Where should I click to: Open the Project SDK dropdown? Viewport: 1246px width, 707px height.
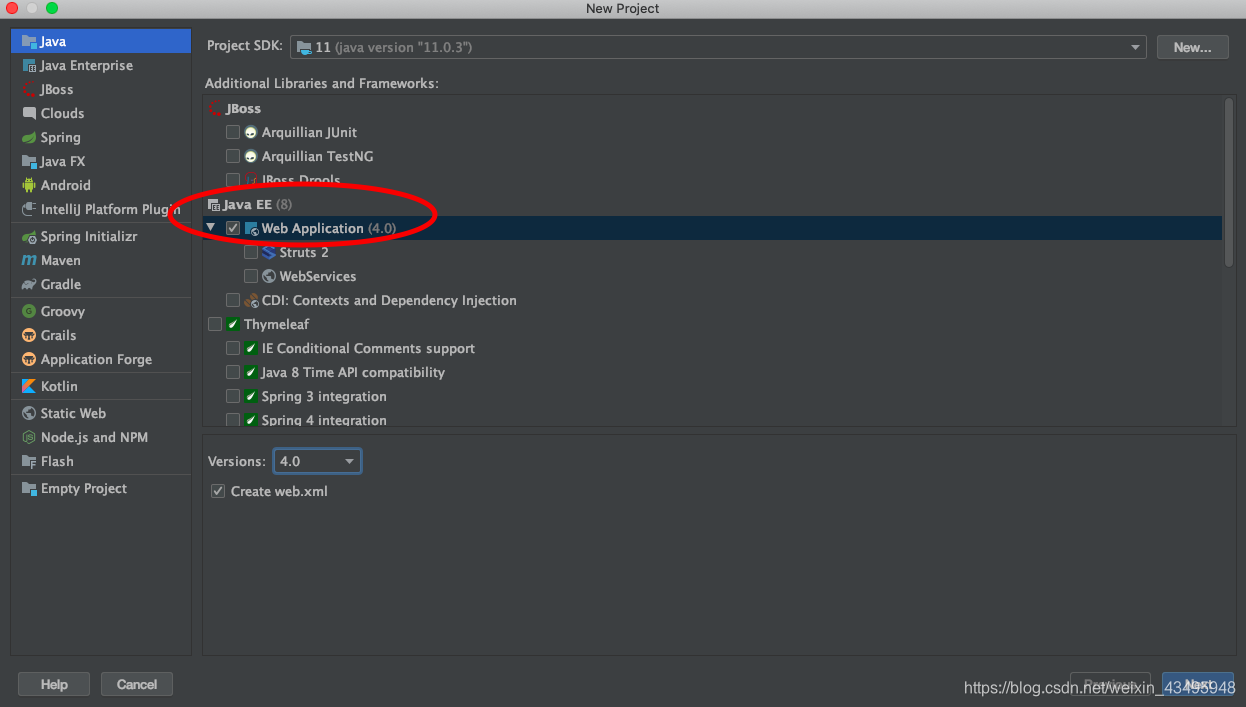pyautogui.click(x=718, y=47)
